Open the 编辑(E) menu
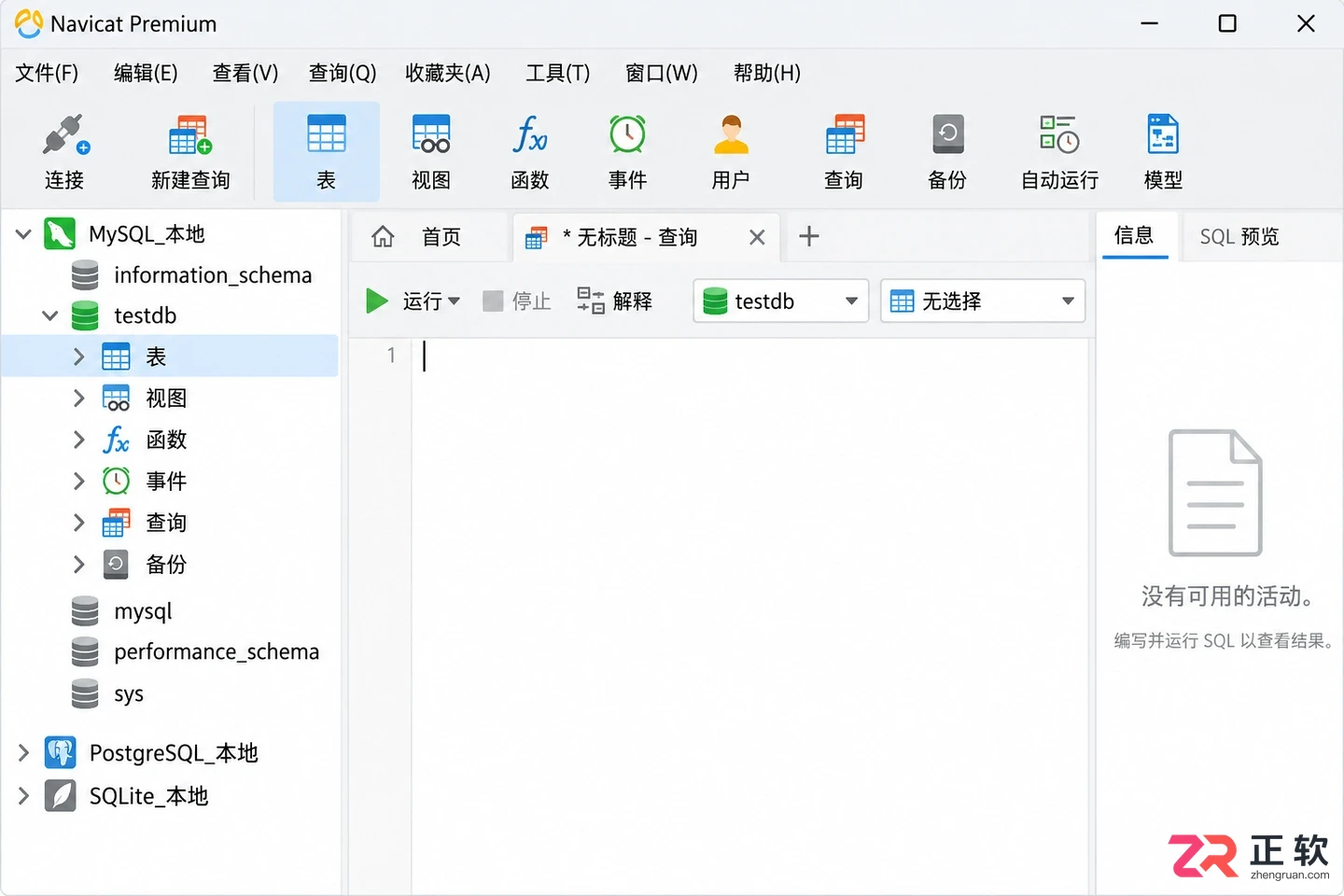This screenshot has height=896, width=1344. tap(146, 73)
